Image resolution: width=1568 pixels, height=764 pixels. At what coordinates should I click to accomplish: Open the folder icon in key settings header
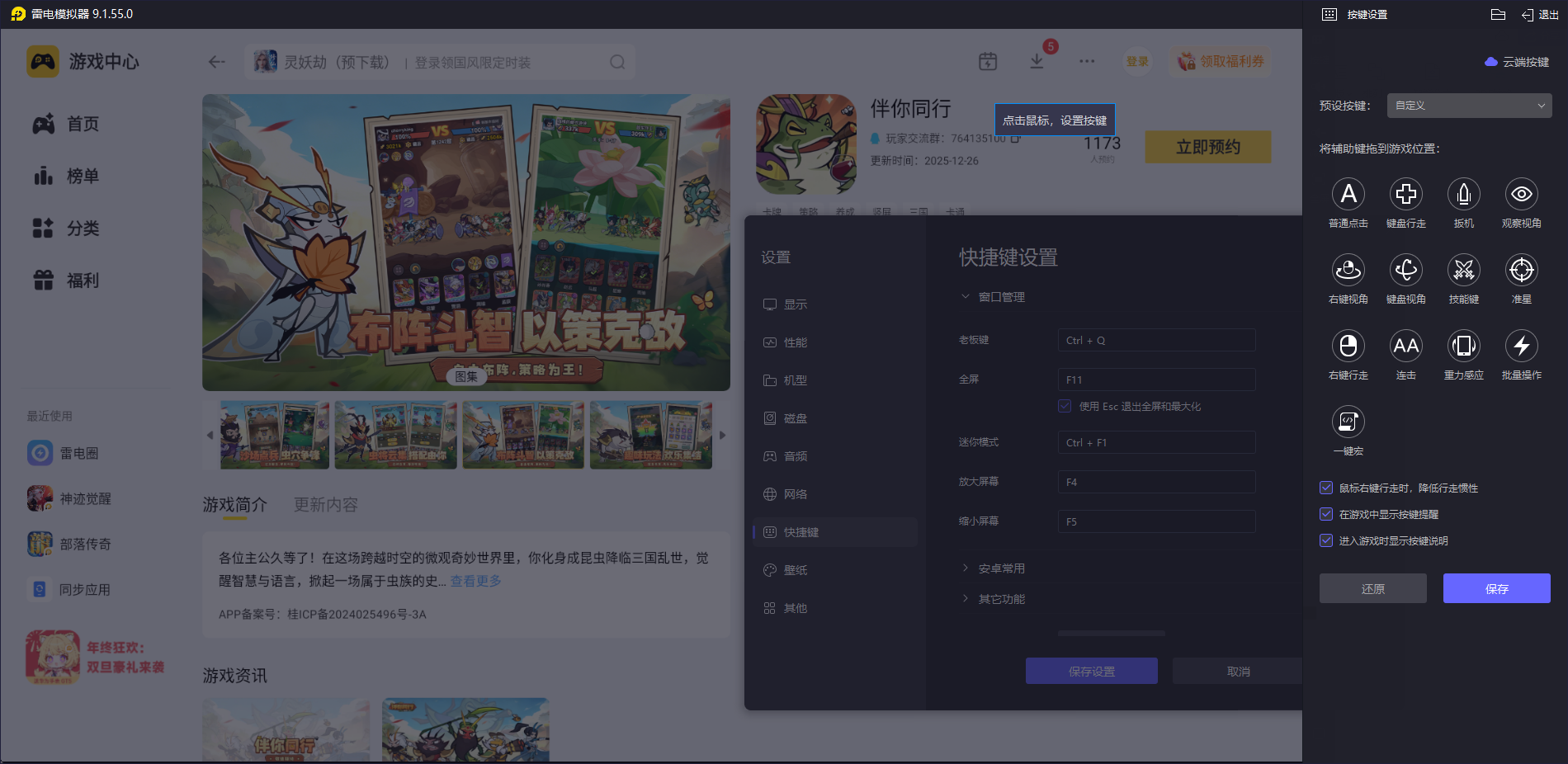[x=1499, y=14]
